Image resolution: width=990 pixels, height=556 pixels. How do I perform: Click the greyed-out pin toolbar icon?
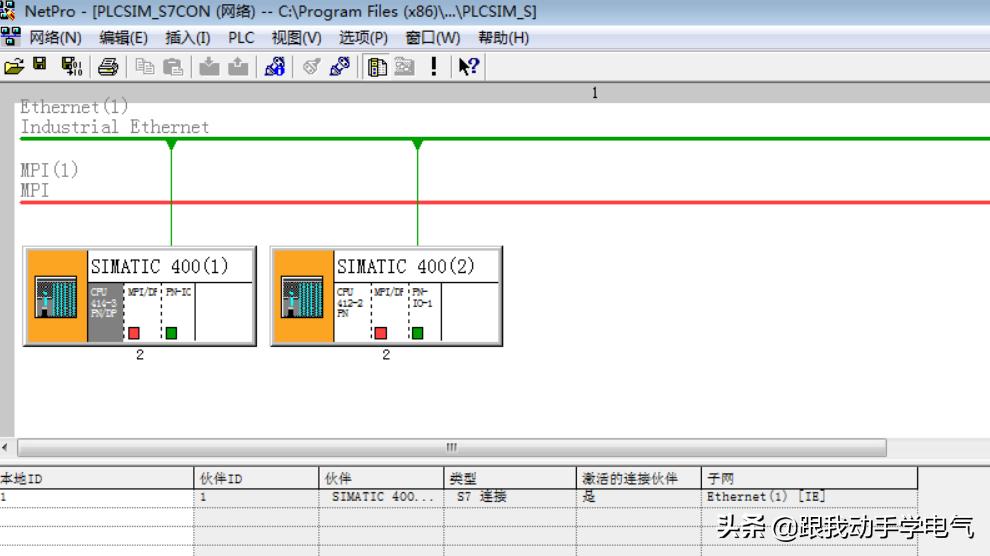pyautogui.click(x=311, y=66)
